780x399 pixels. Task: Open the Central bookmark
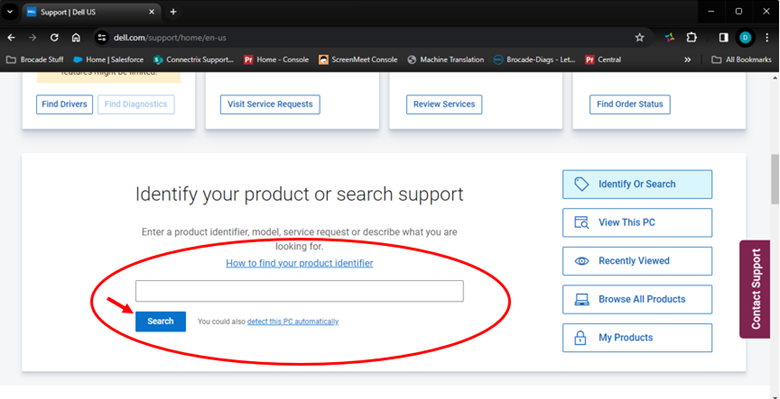pos(603,60)
